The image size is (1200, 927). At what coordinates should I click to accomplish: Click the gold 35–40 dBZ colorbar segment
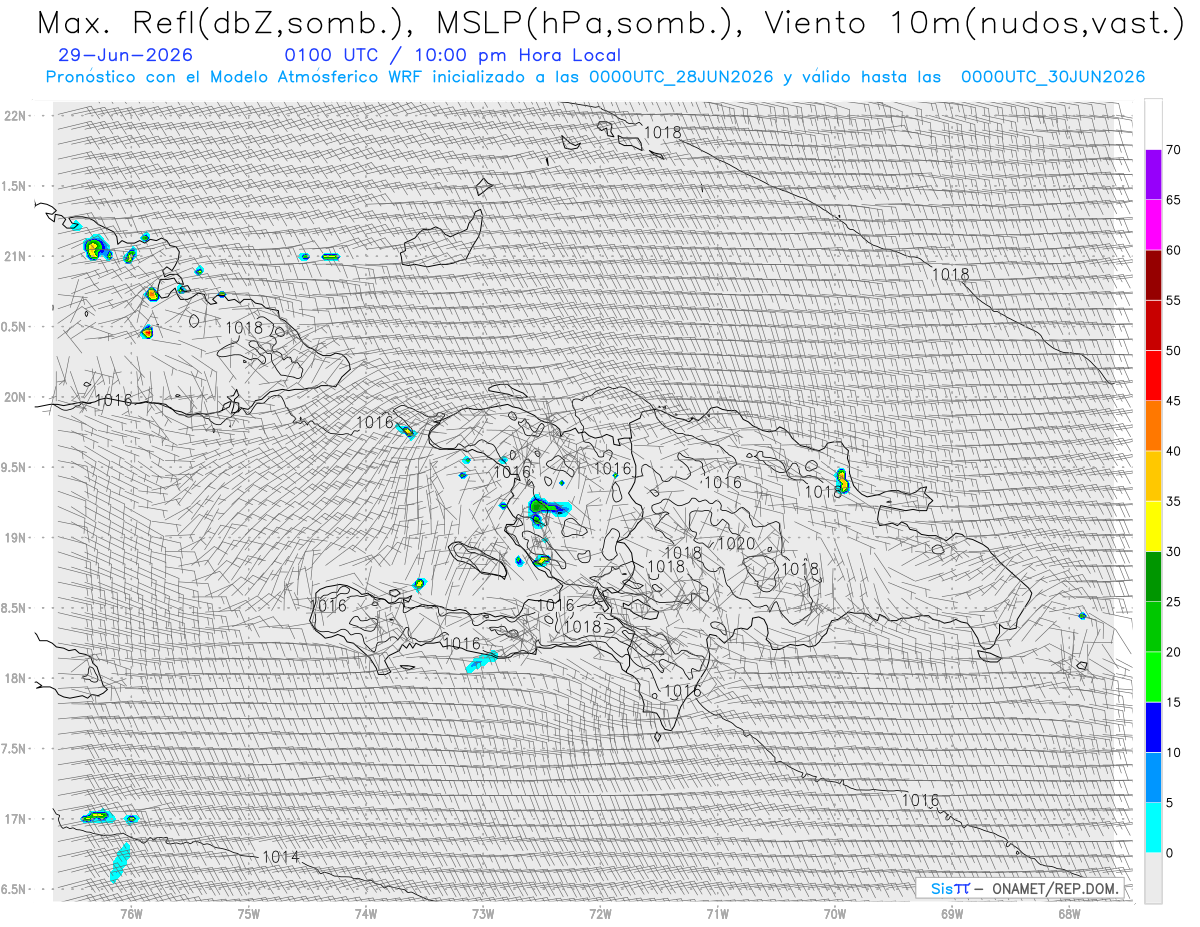click(1153, 476)
